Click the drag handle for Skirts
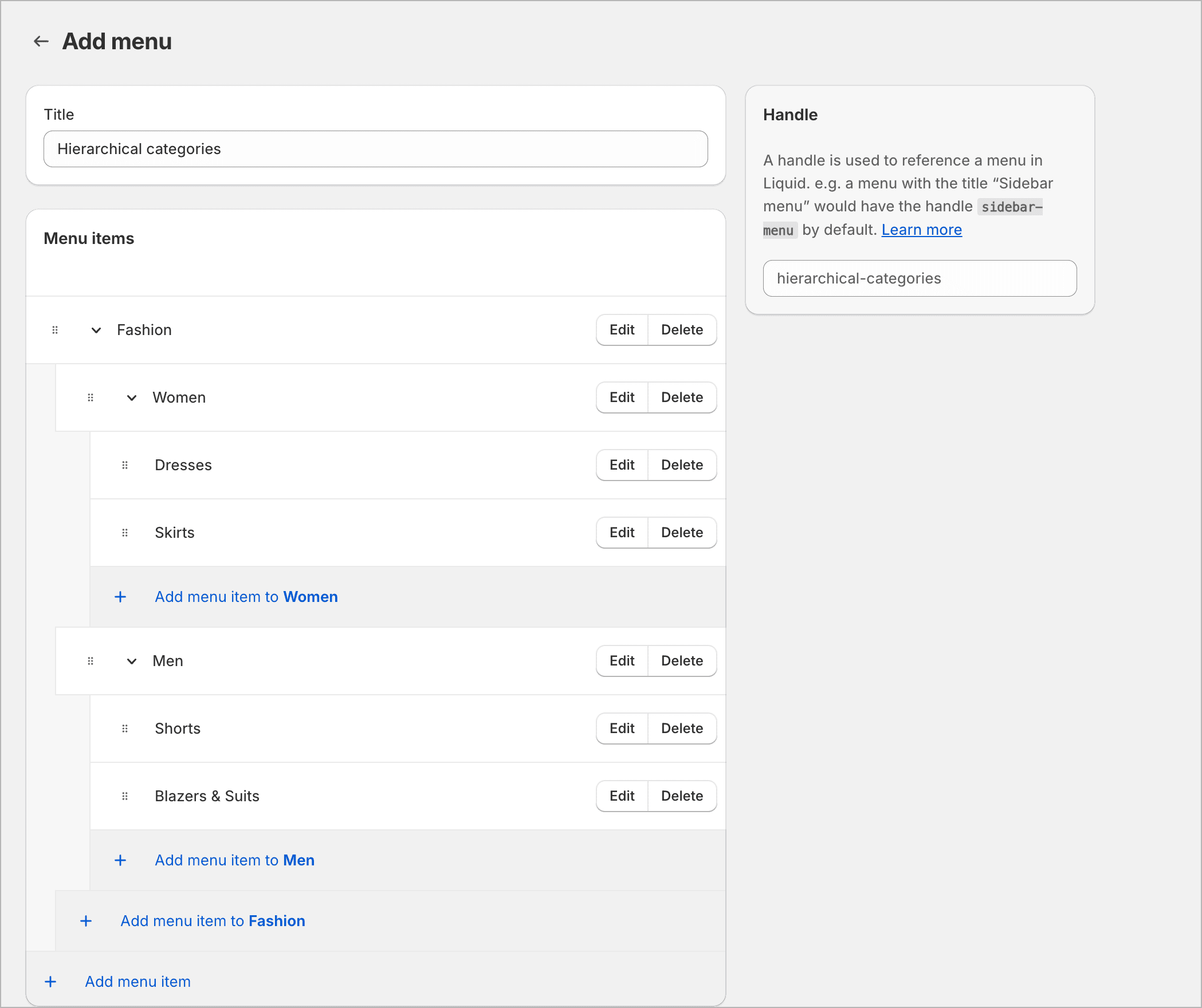1202x1008 pixels. tap(125, 533)
